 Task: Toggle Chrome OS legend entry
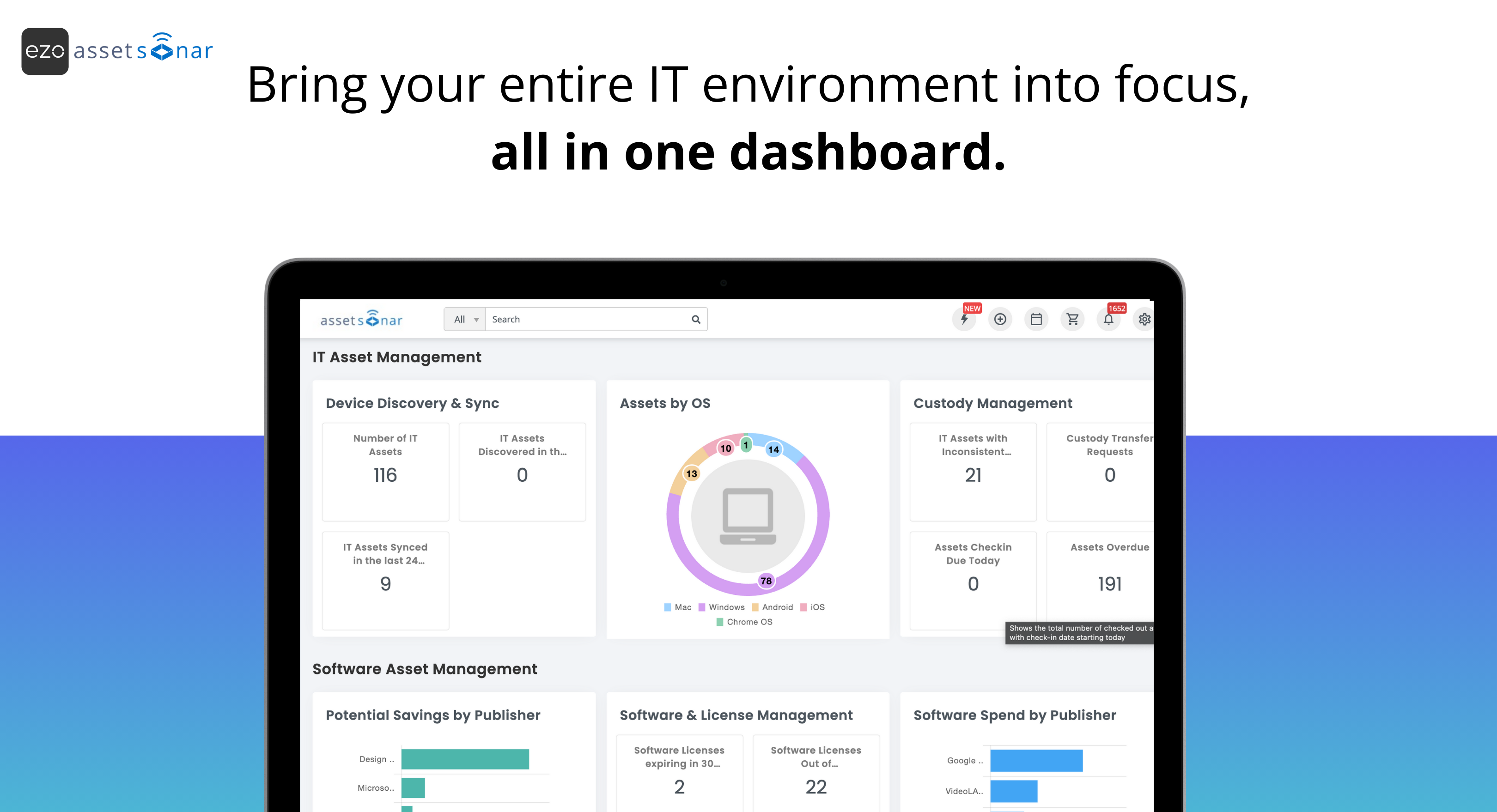point(744,622)
